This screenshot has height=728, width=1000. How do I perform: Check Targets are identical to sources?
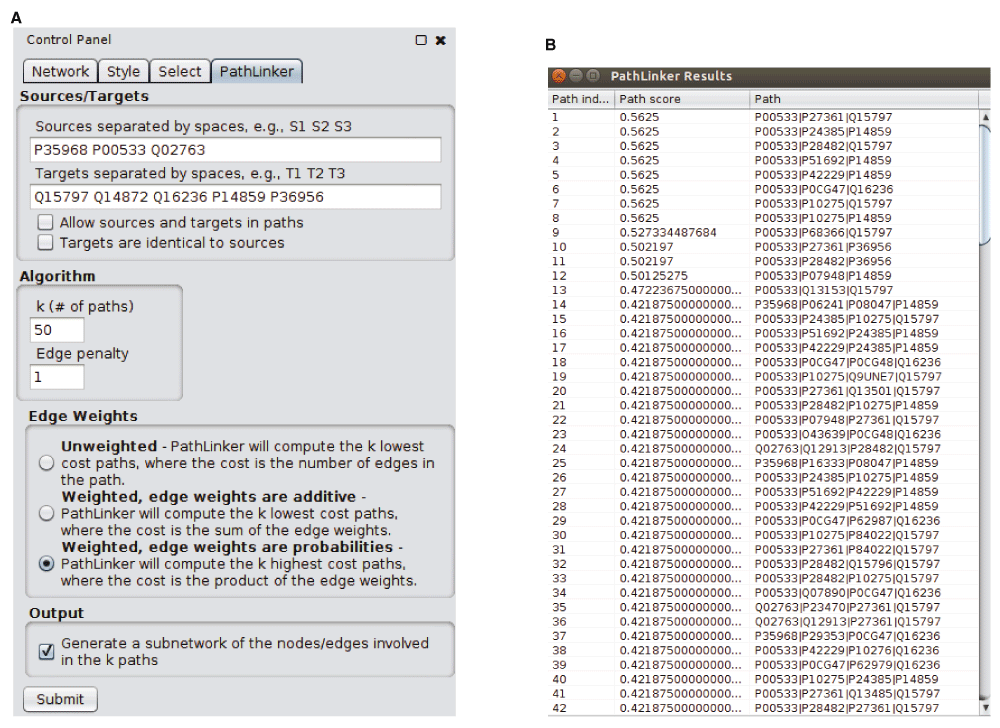tap(45, 243)
